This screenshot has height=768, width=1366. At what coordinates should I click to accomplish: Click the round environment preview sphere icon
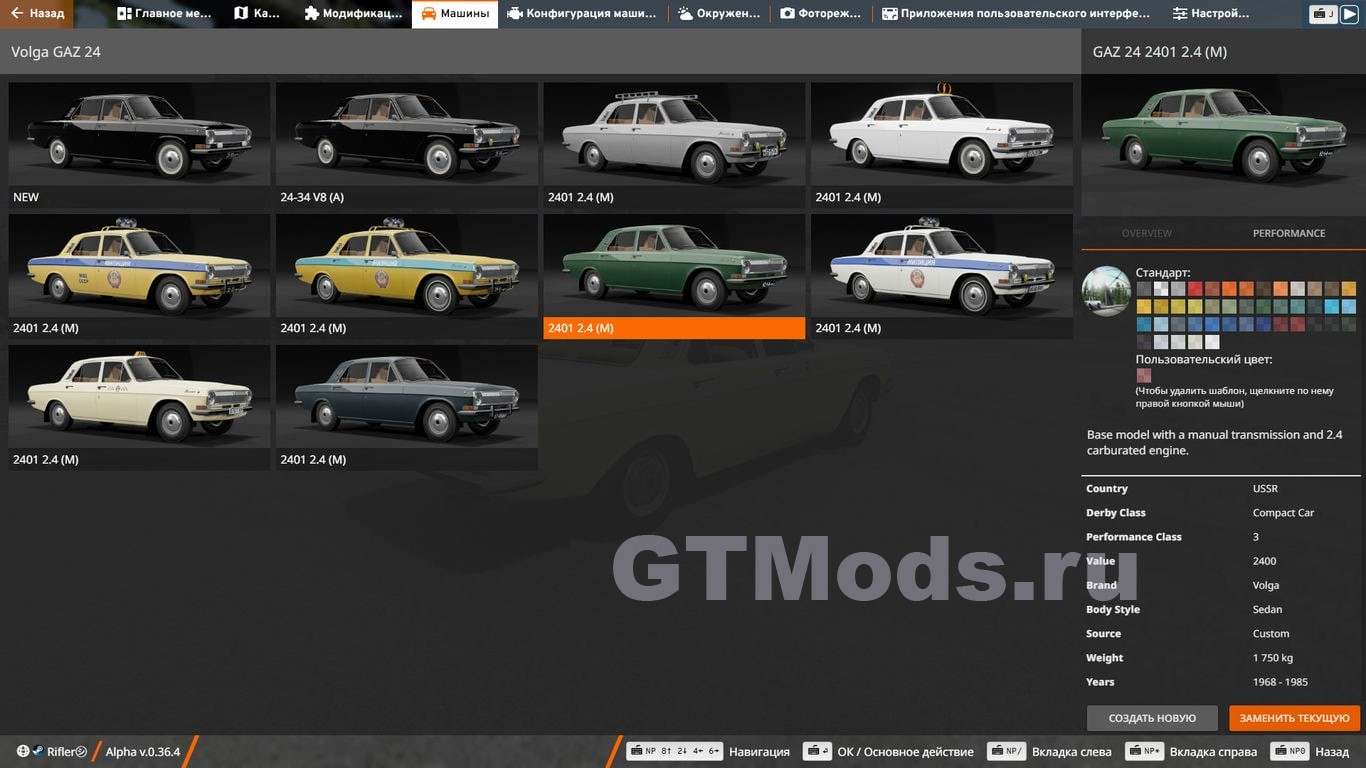(1106, 291)
